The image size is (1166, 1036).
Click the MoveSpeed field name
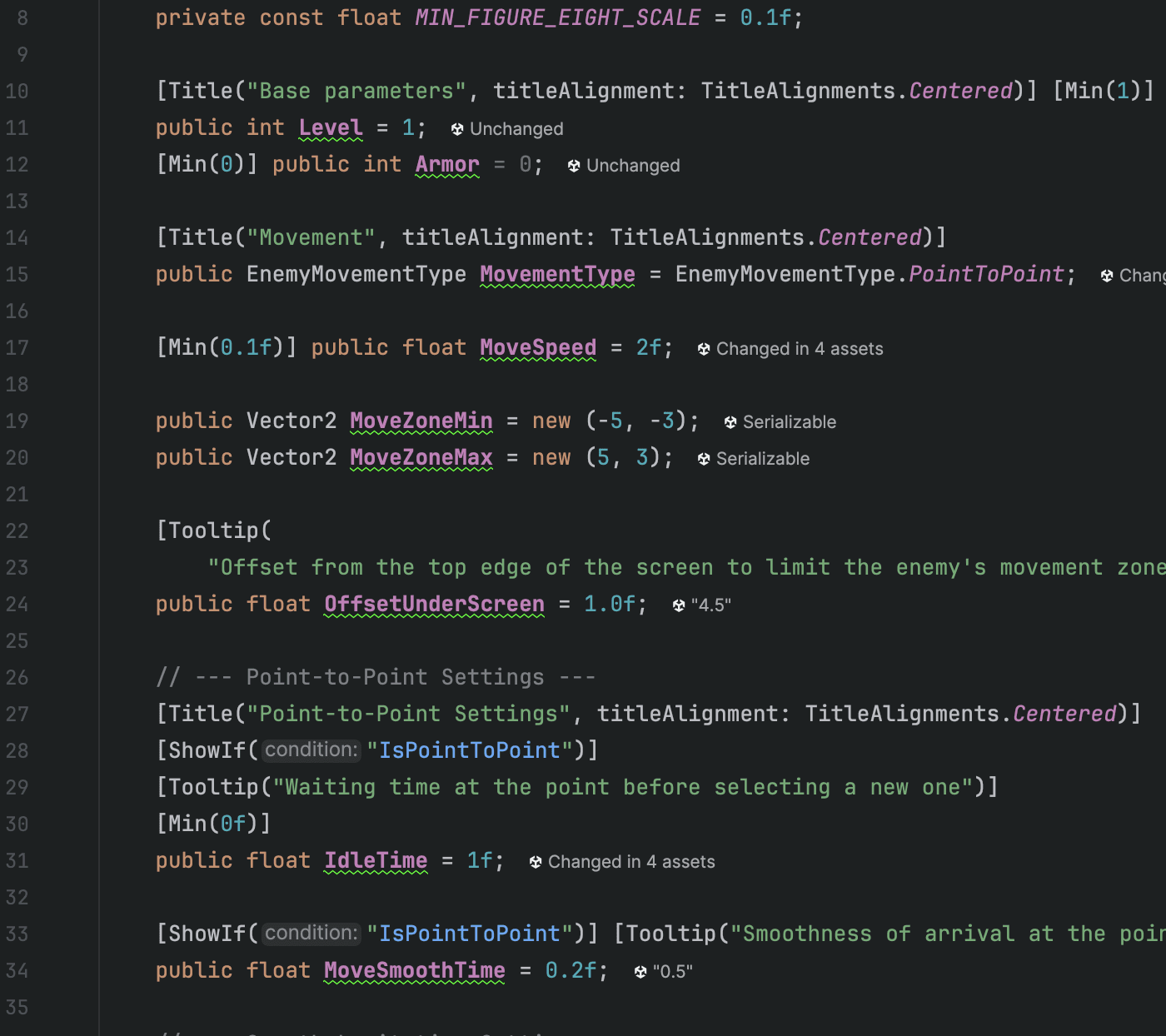tap(538, 347)
